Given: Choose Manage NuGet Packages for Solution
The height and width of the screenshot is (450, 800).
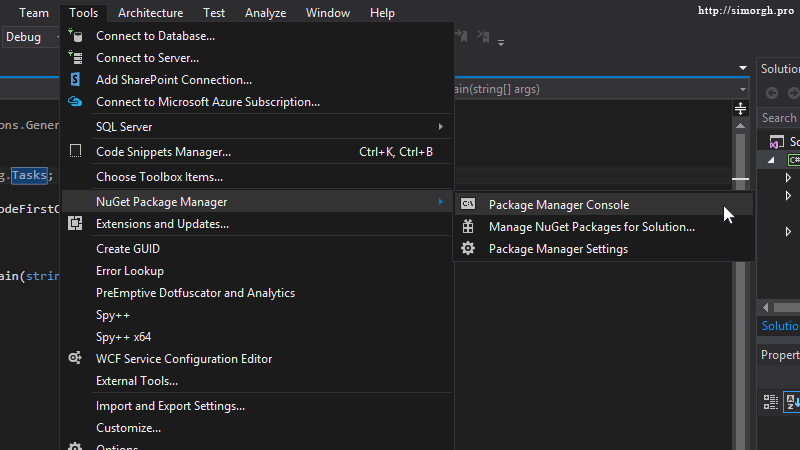Looking at the screenshot, I should tap(604, 227).
